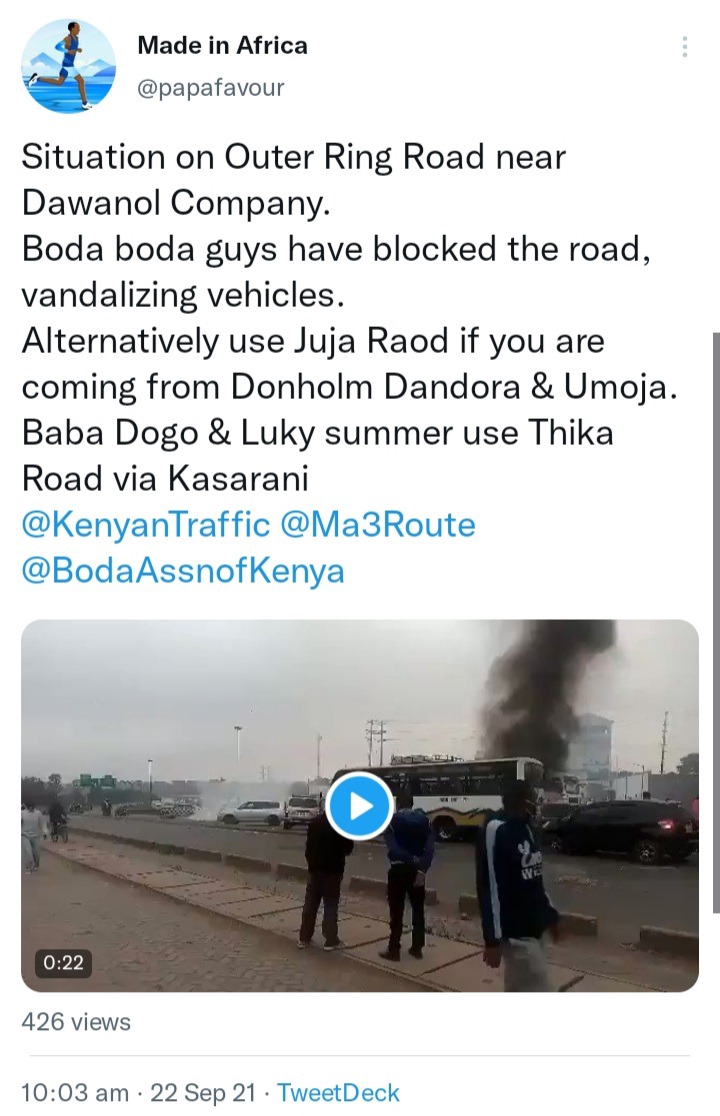Open the Made in Africa display name
The height and width of the screenshot is (1116, 720).
tap(222, 46)
